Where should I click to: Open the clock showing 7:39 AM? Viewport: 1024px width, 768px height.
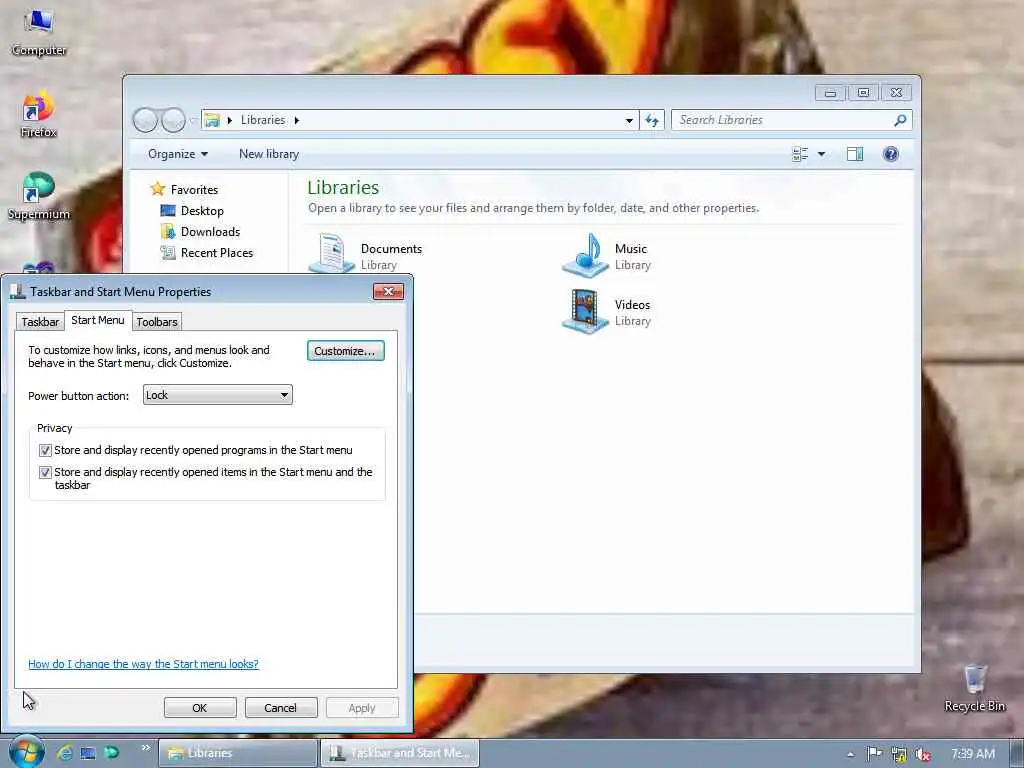[x=973, y=754]
